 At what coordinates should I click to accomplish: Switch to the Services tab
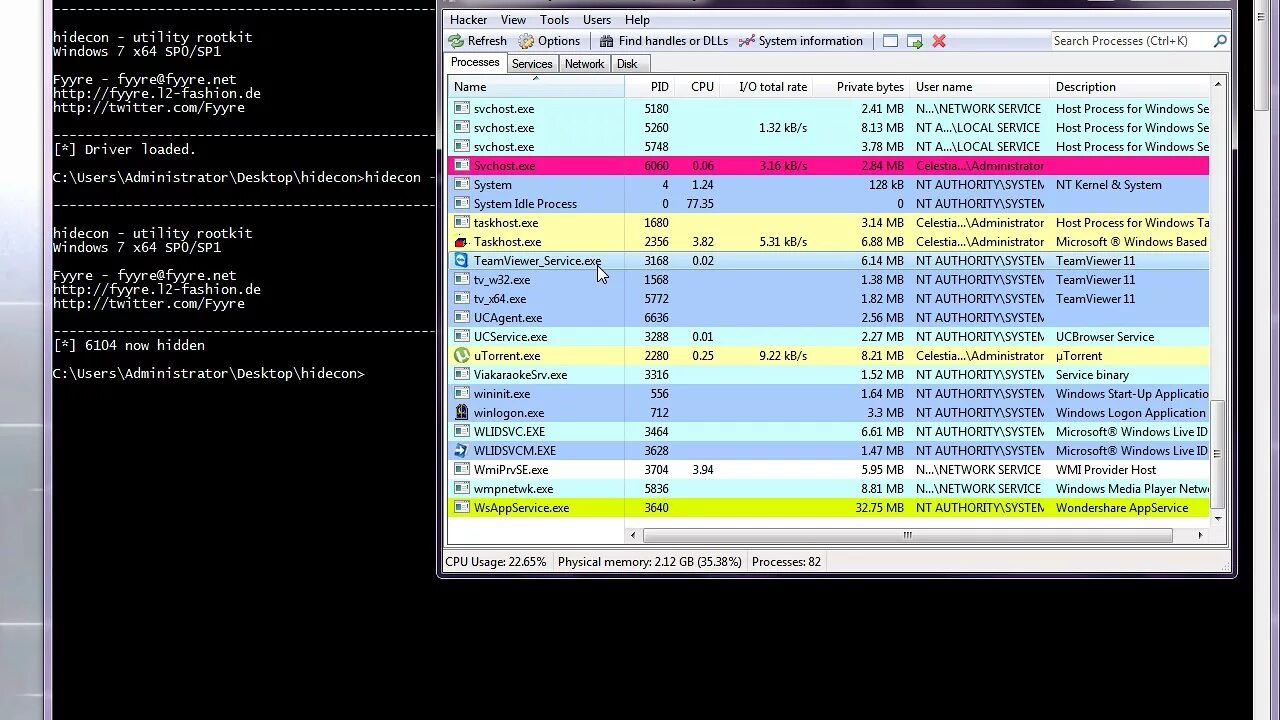click(532, 64)
